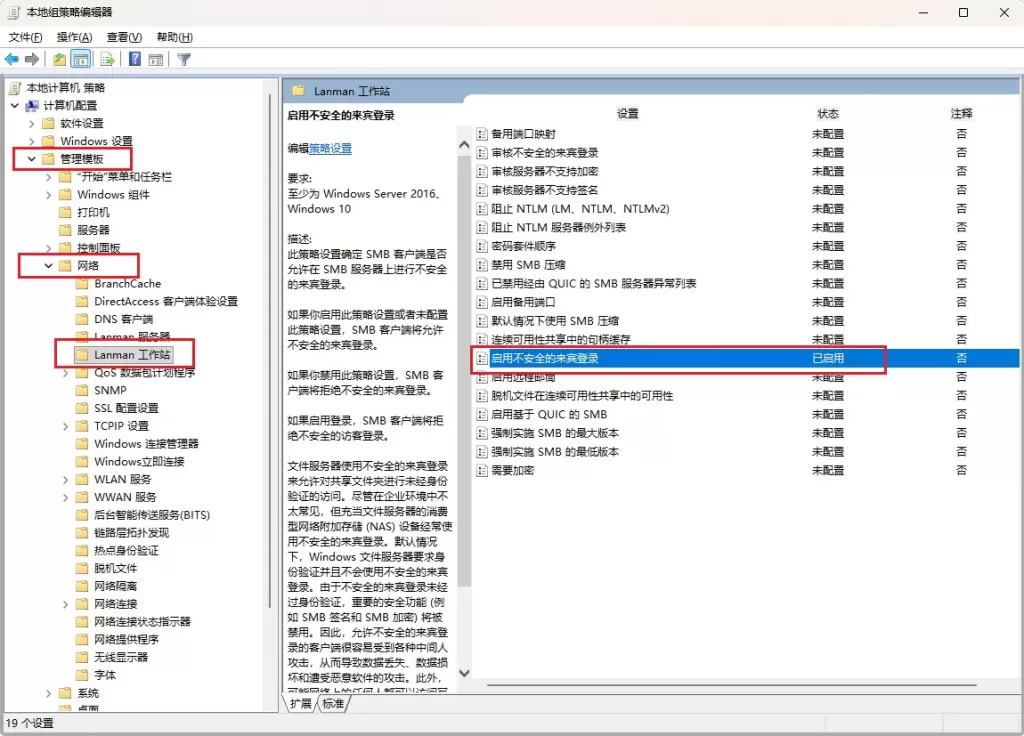Viewport: 1024px width, 736px height.
Task: Expand the WLAN 服务 tree node
Action: click(65, 479)
